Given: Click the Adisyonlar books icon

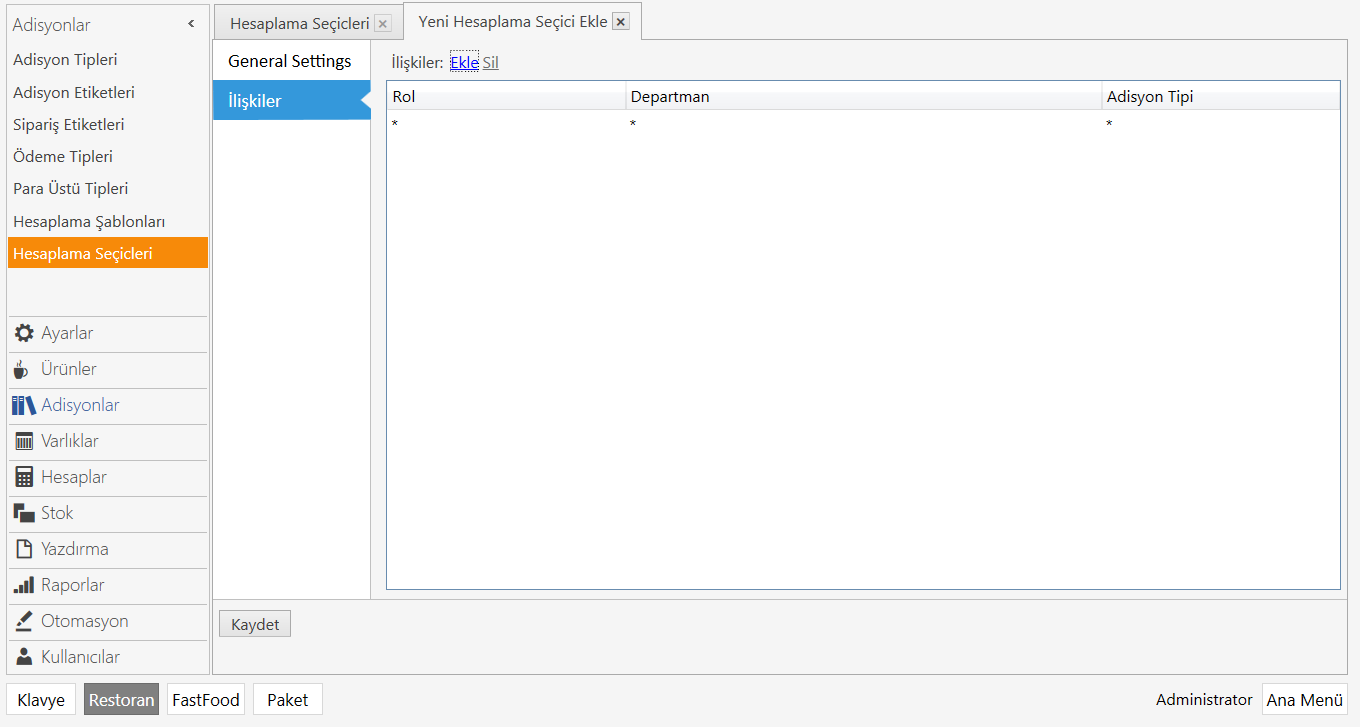Looking at the screenshot, I should pyautogui.click(x=24, y=405).
